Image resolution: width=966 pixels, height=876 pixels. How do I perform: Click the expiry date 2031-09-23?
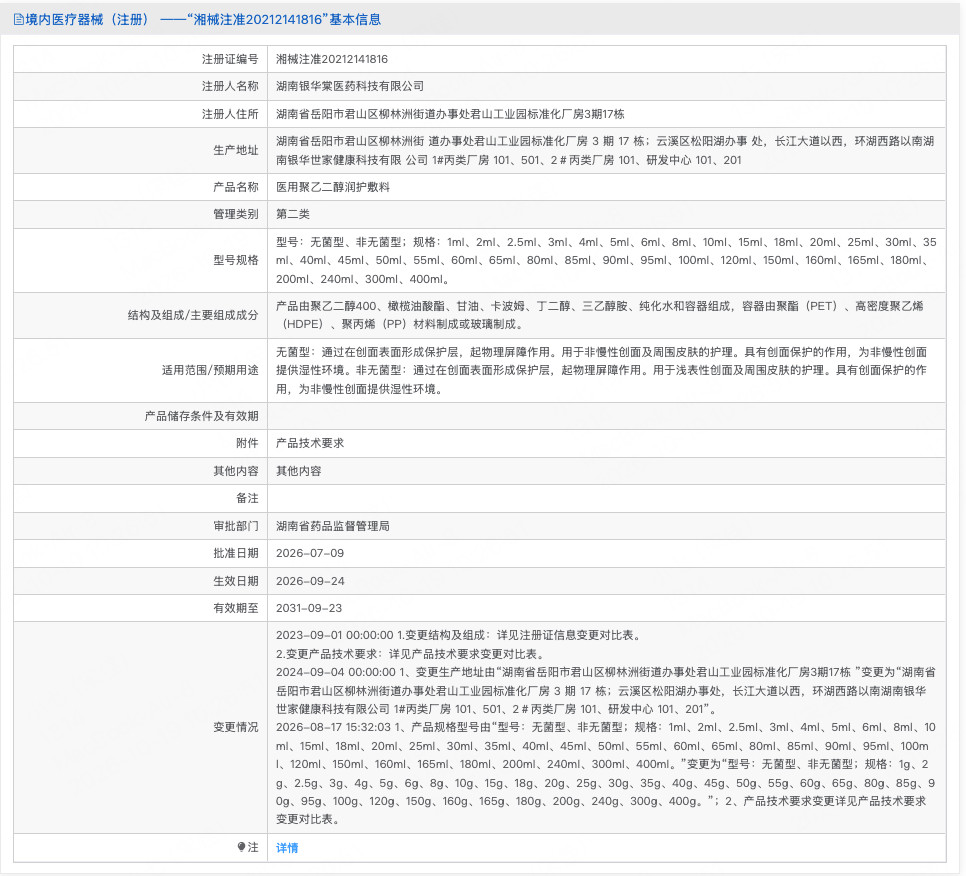pyautogui.click(x=309, y=608)
